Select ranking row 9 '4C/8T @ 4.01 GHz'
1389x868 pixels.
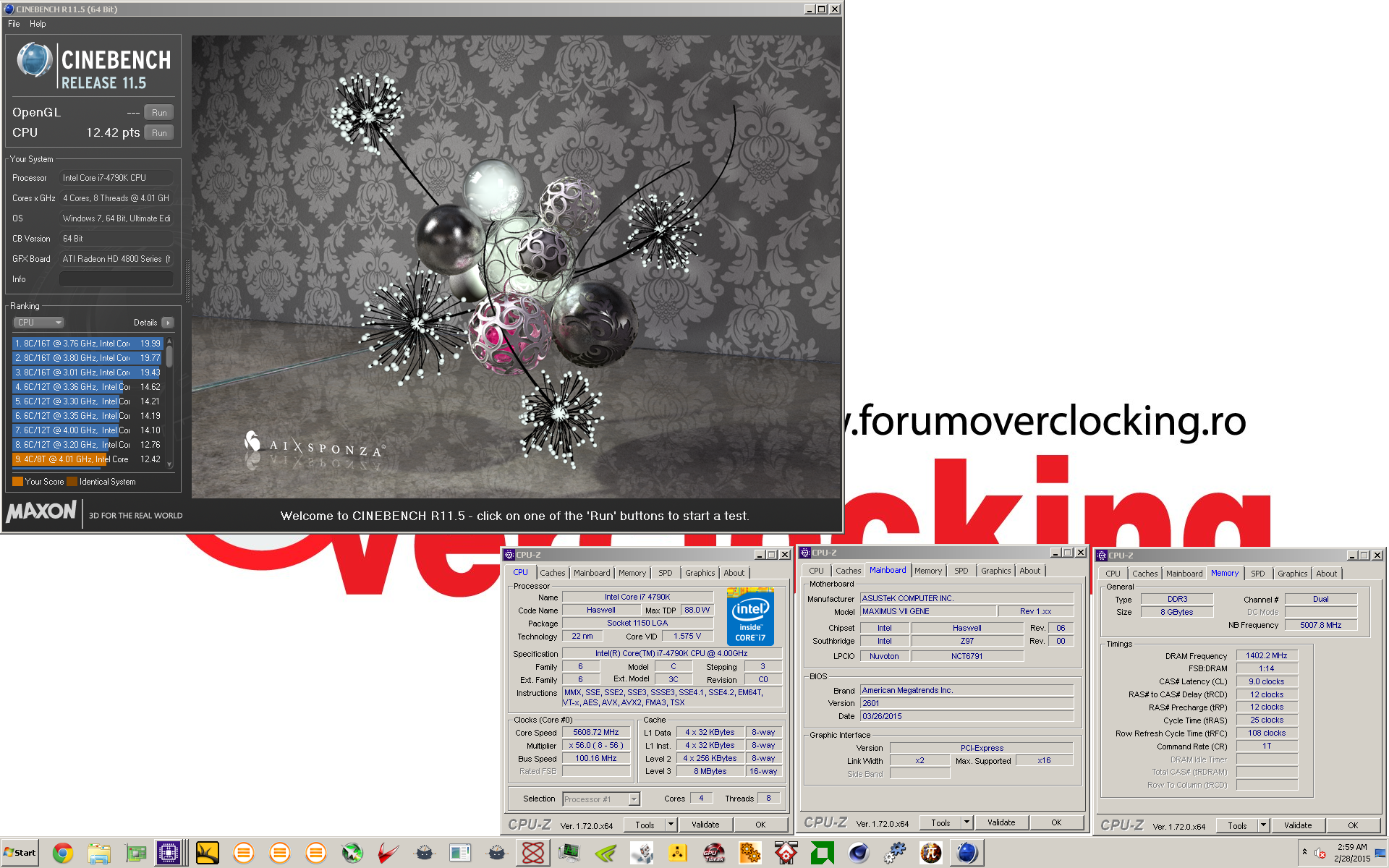click(88, 459)
